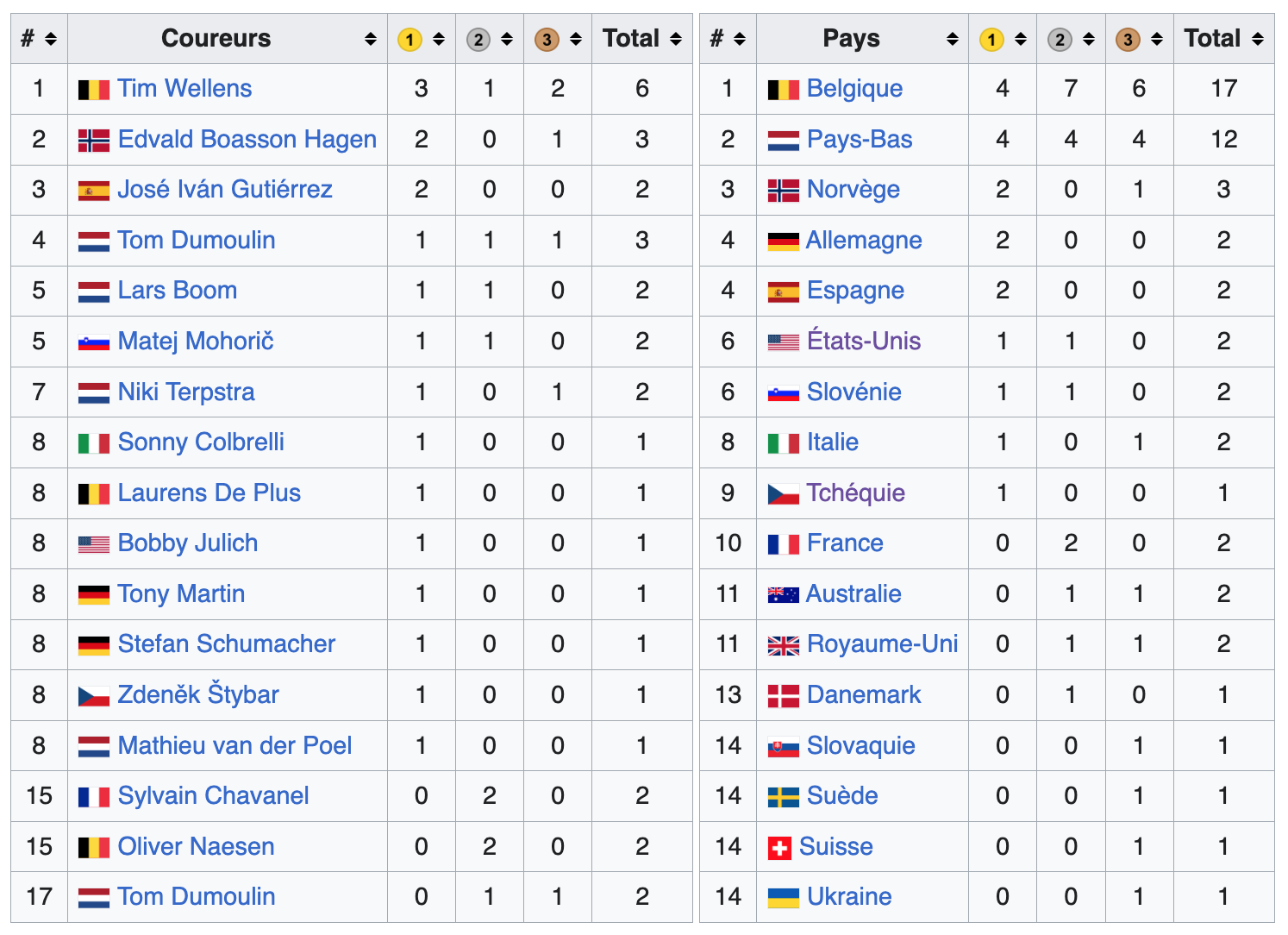Sort by Total in the Pays table

(x=1258, y=39)
